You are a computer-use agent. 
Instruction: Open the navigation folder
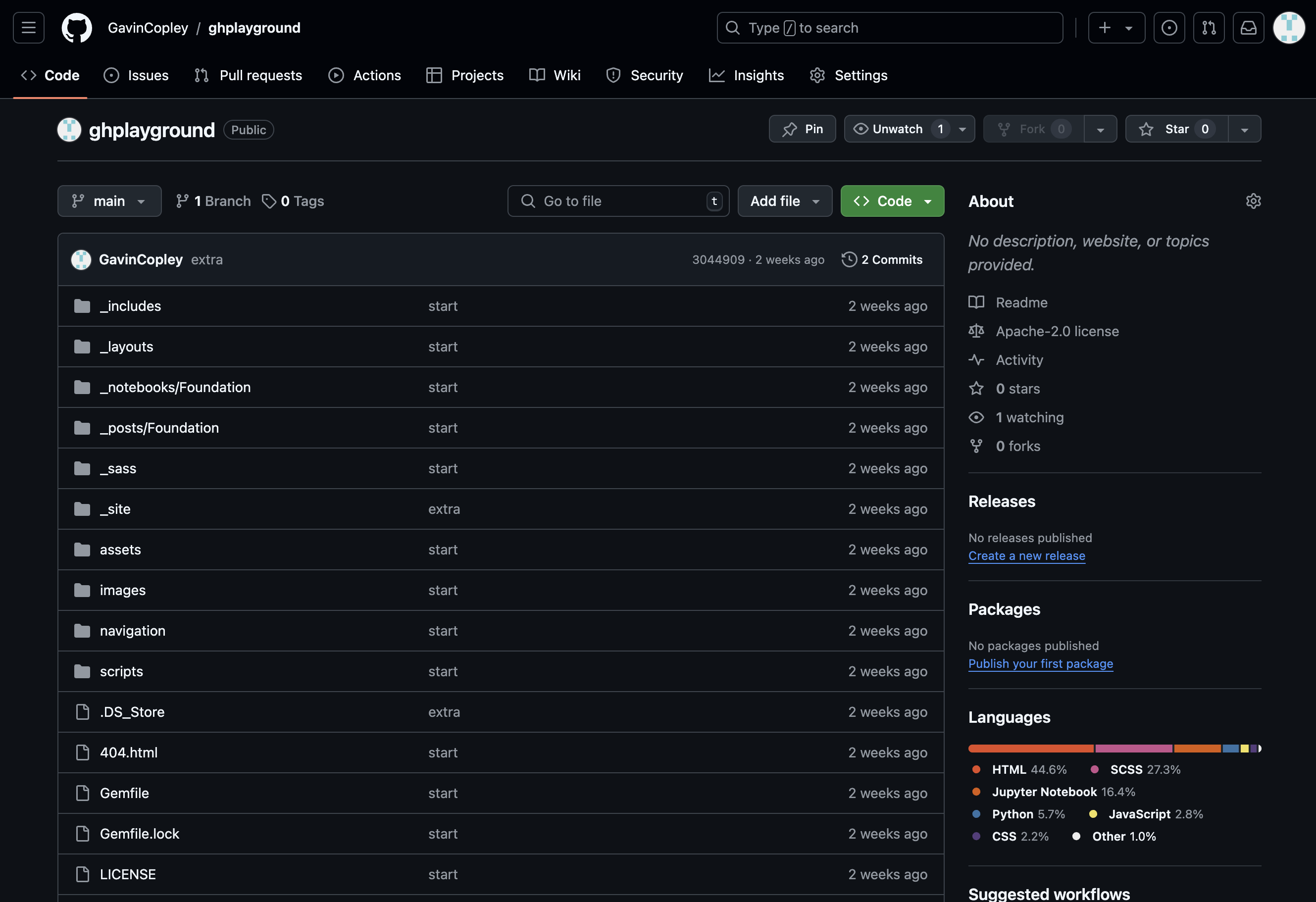point(133,631)
